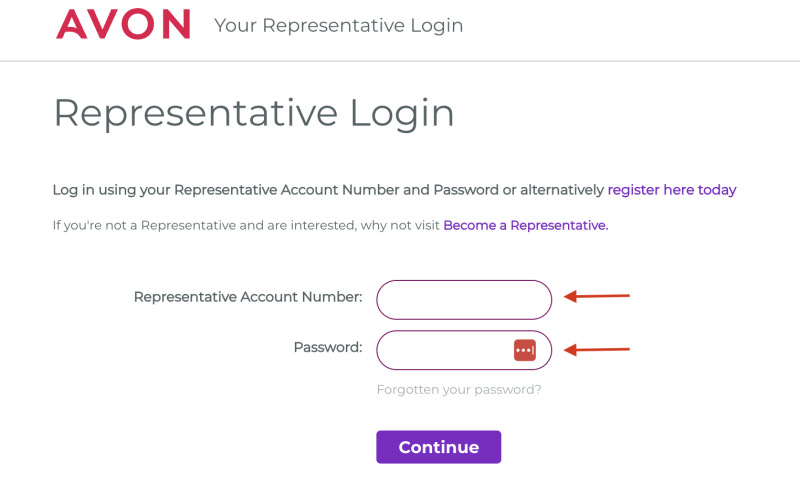Click the letter N in AVON logo
This screenshot has width=800, height=500.
177,24
